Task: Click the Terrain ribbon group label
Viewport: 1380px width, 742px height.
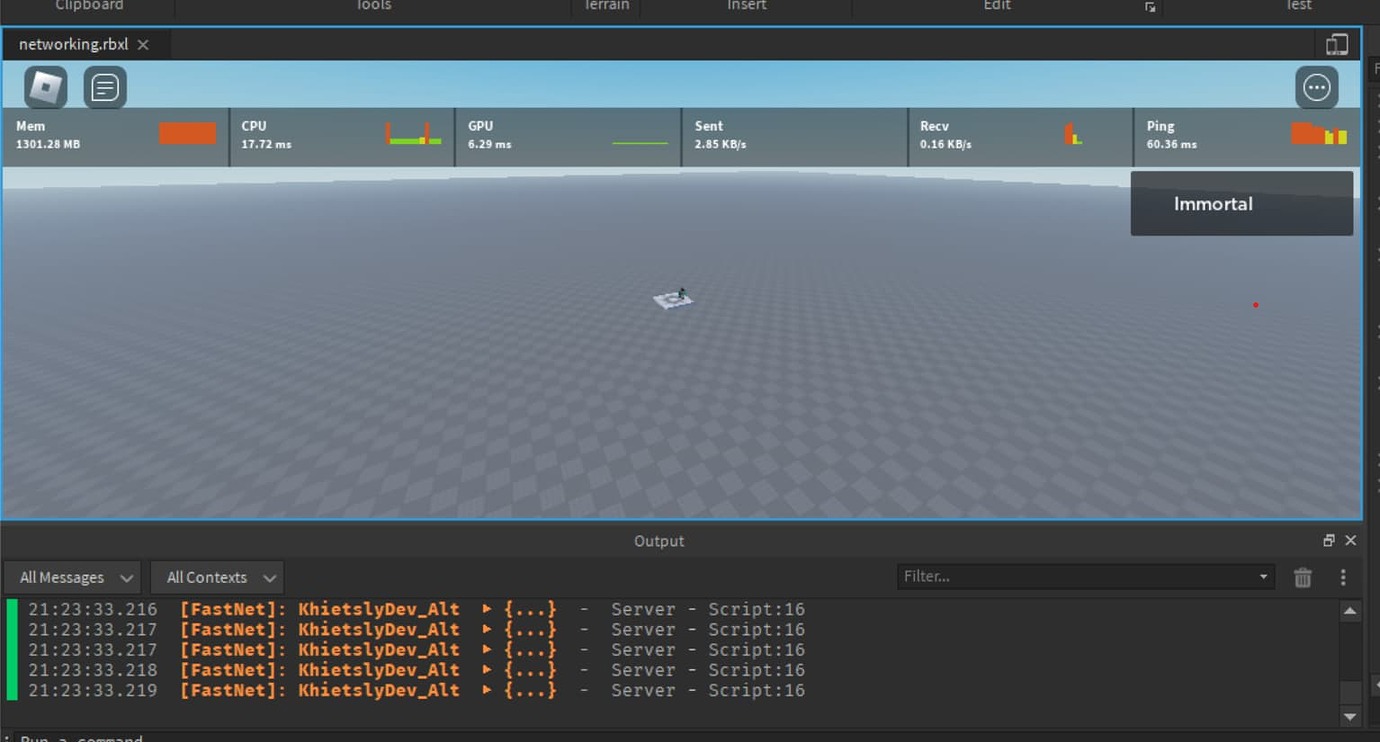Action: coord(607,5)
